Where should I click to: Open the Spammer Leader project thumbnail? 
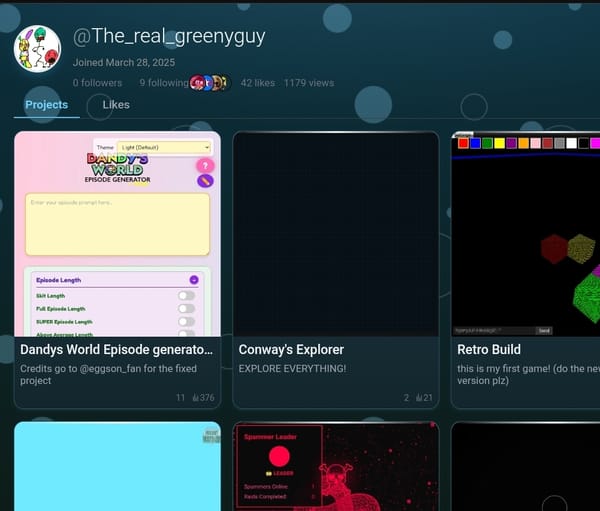pyautogui.click(x=336, y=466)
